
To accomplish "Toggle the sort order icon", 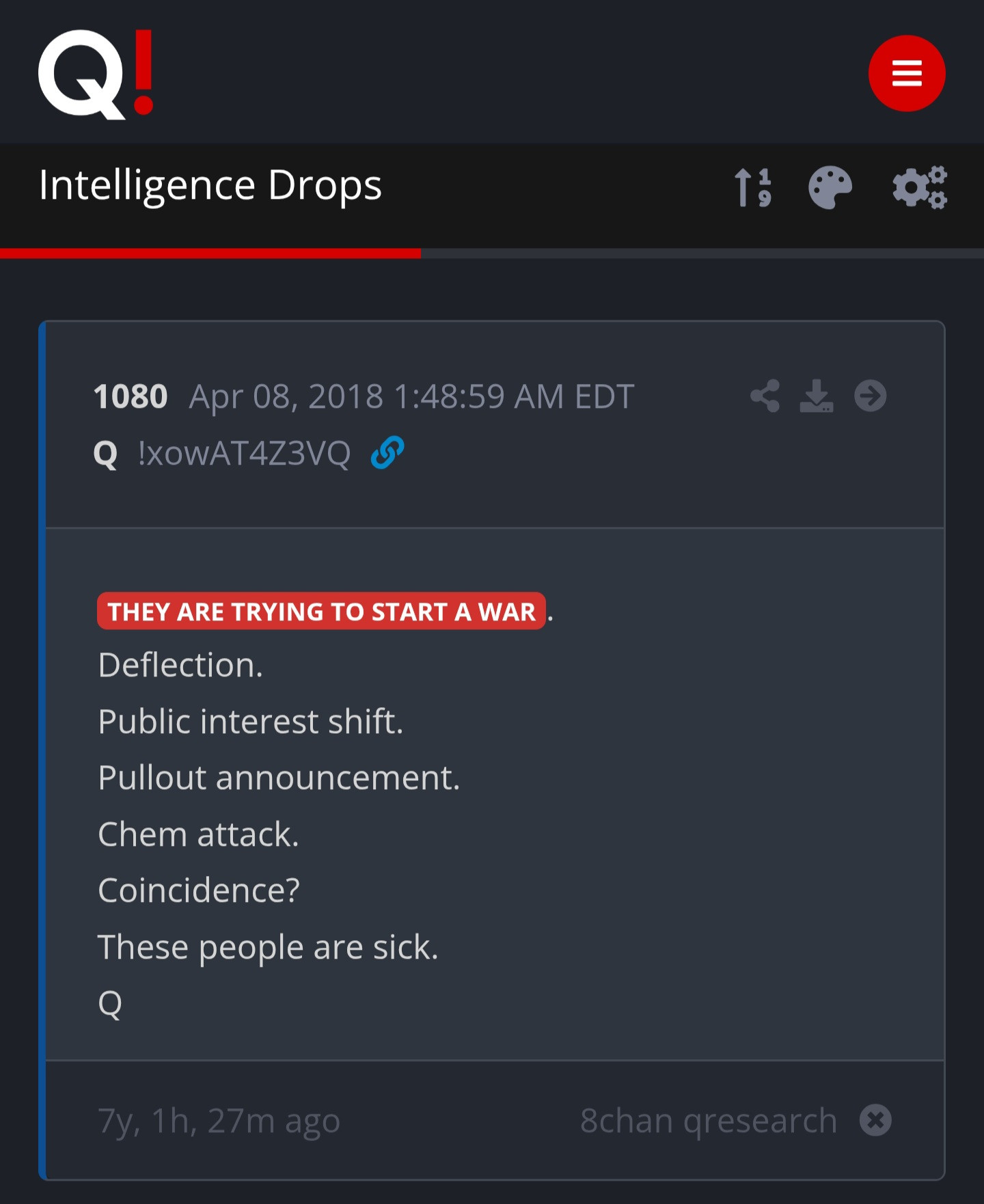I will coord(753,187).
